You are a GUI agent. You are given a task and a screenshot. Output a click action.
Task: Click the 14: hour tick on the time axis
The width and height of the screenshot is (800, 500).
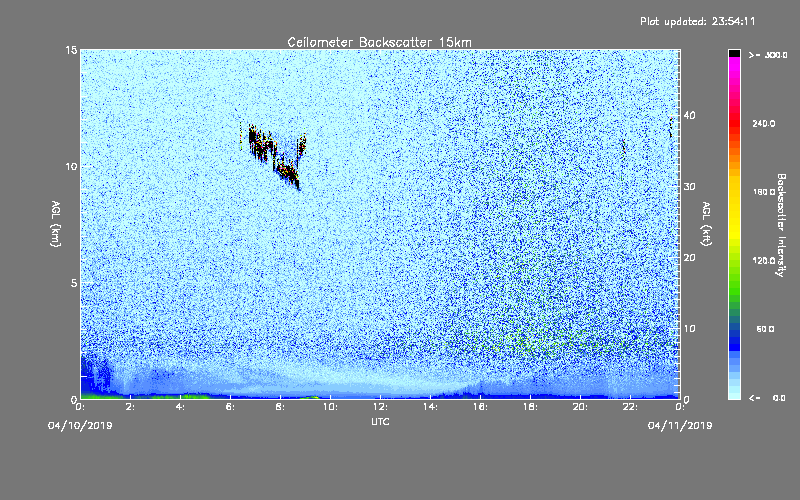(x=430, y=407)
